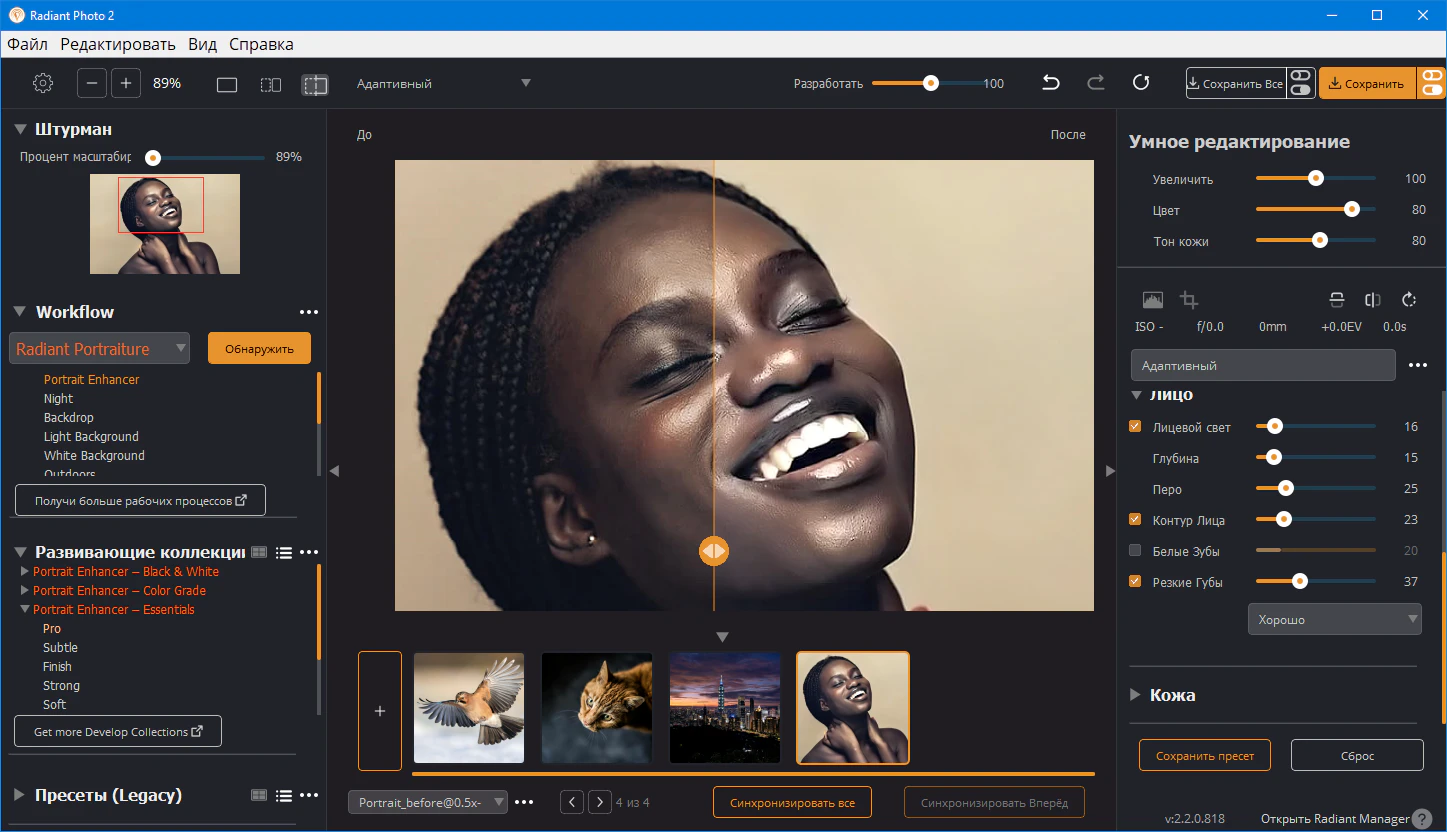Uncheck the Лицевой свет checkbox
Screen dimensions: 1447x832
pos(1135,427)
